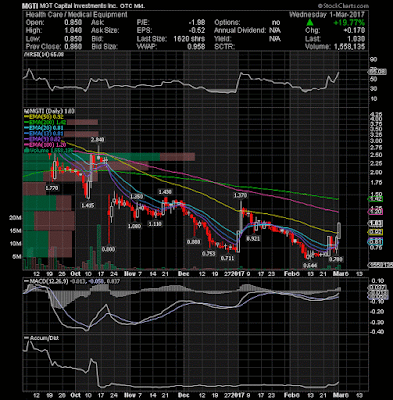393x400 pixels.
Task: Click the 1.42 green price tag on axis
Action: point(376,199)
